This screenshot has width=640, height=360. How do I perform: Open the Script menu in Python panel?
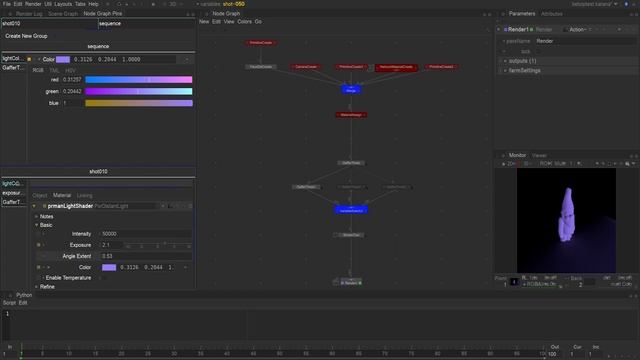click(x=9, y=303)
